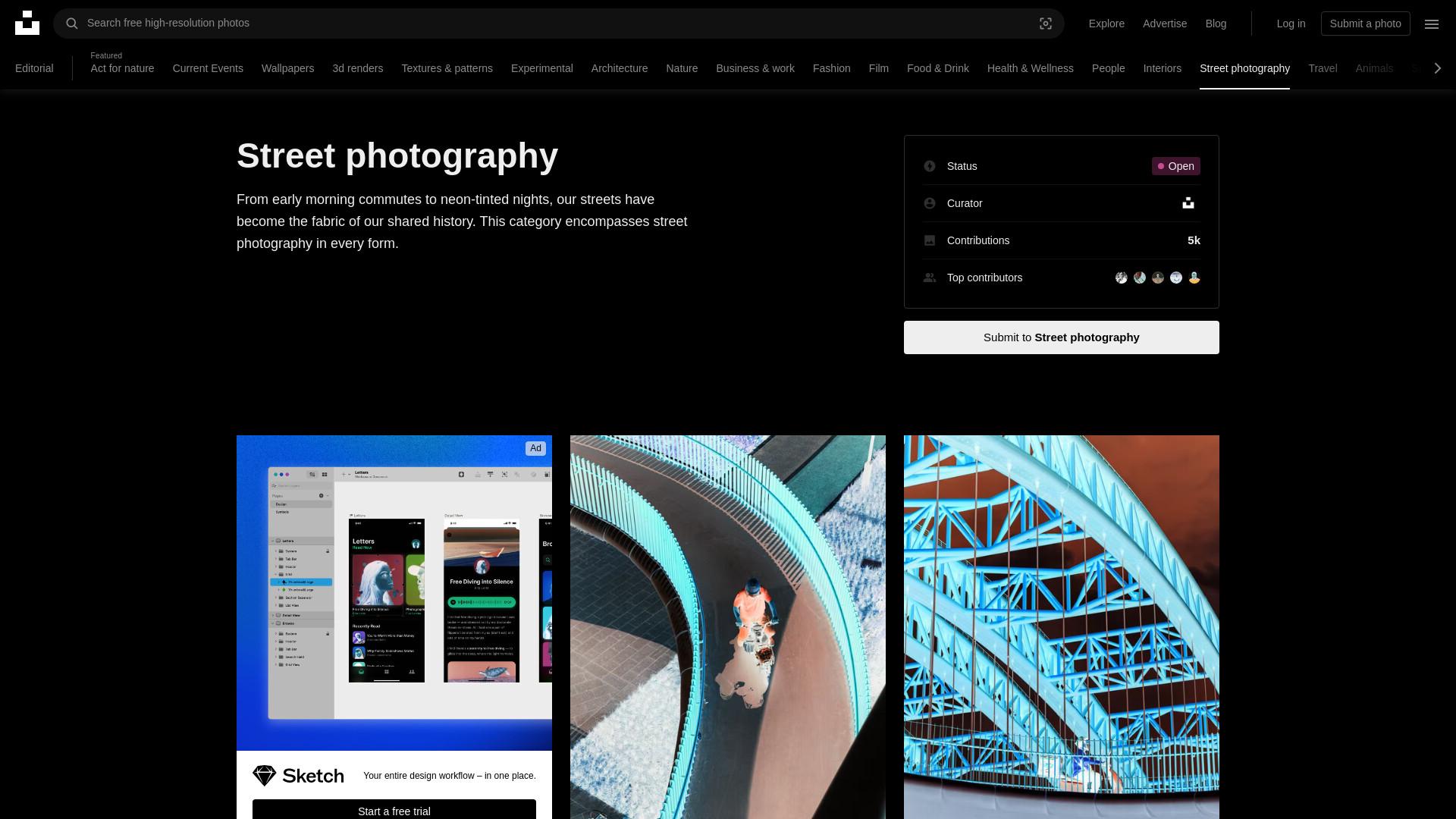Switch to 3d renders category
This screenshot has height=819, width=1456.
click(357, 68)
